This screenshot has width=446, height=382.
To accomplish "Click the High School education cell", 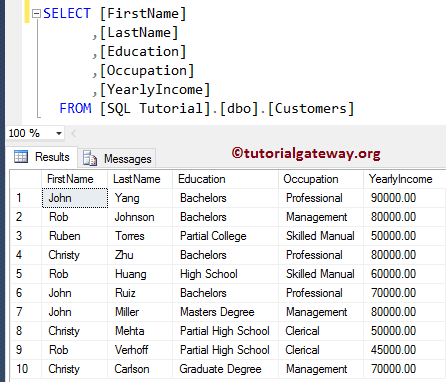I will [x=226, y=274].
